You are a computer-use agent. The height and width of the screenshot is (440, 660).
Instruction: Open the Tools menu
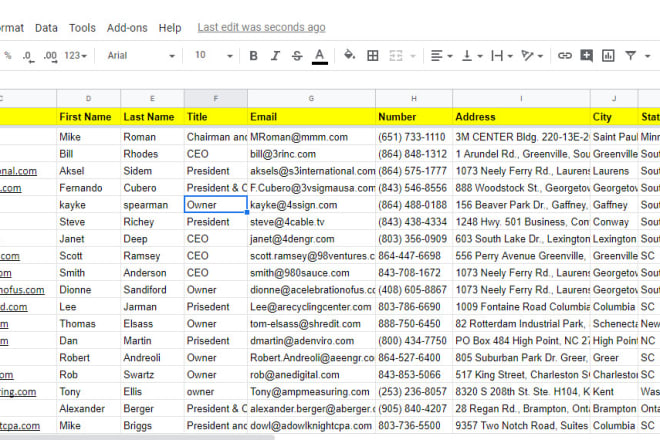82,28
